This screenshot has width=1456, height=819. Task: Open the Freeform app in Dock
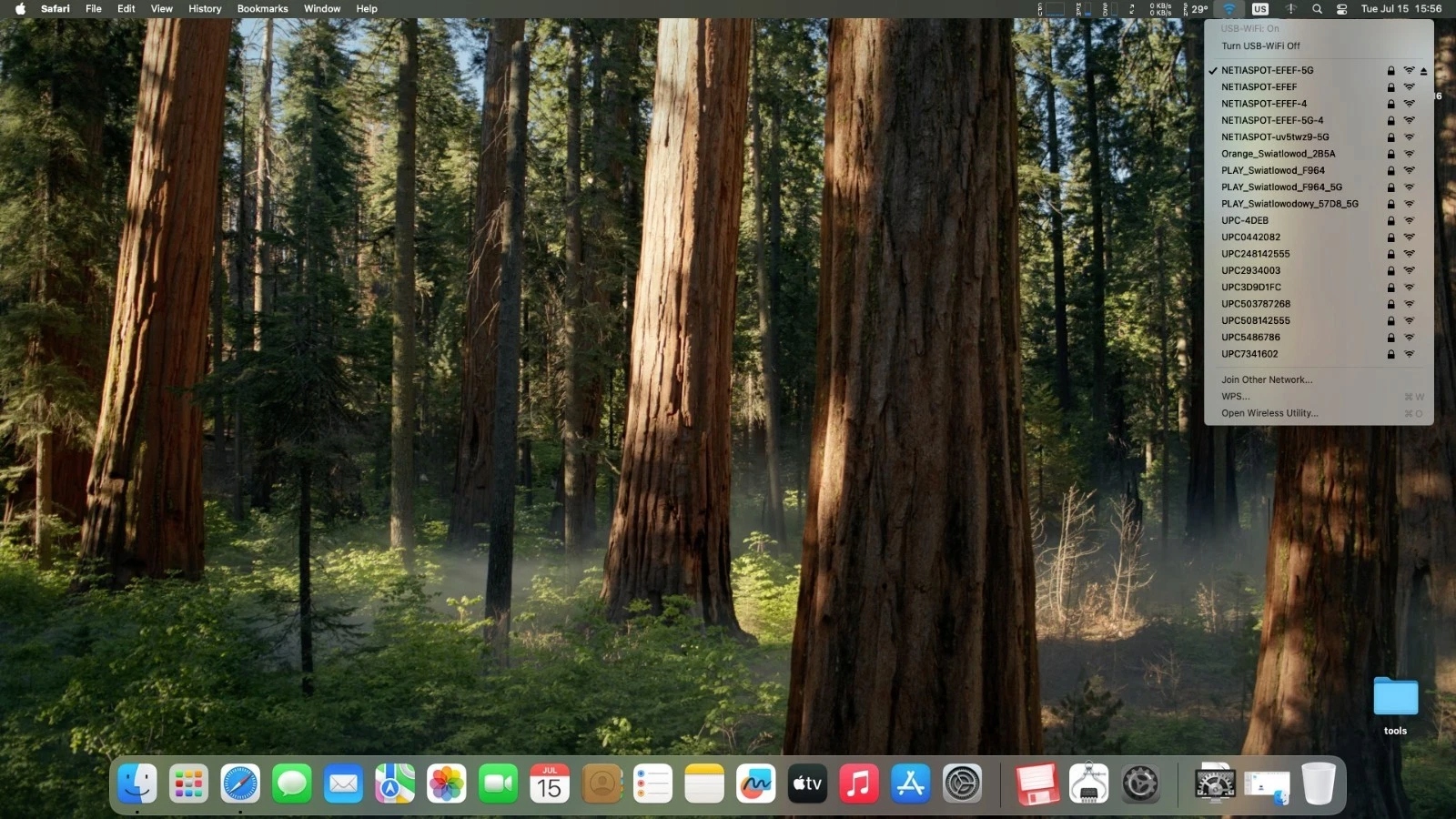(755, 784)
